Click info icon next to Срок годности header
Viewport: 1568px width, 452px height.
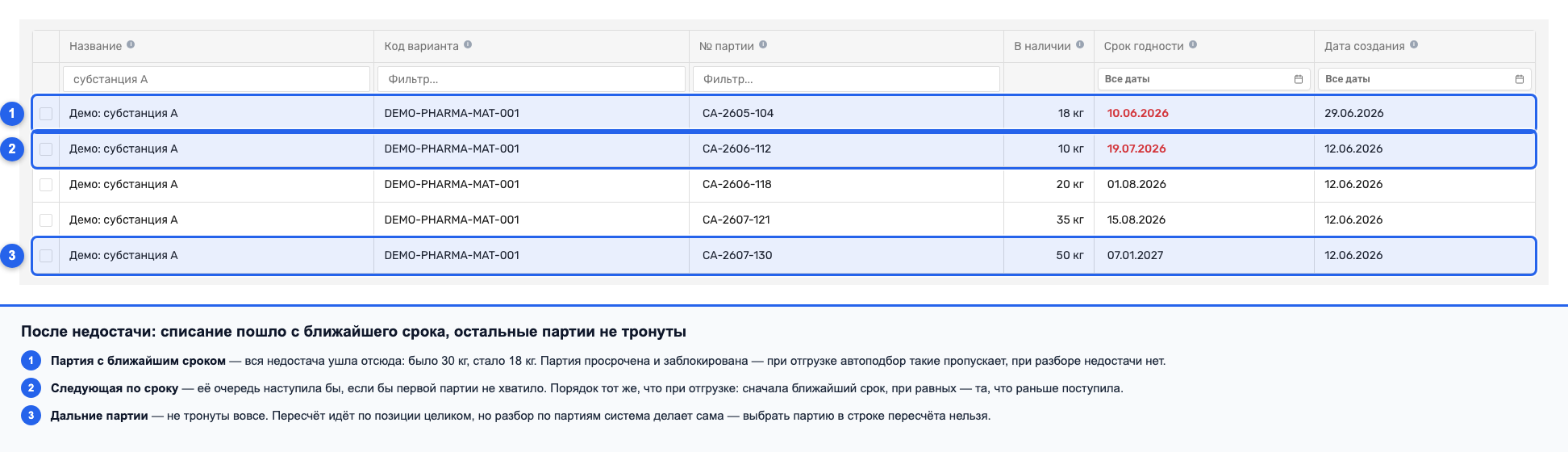(1193, 45)
